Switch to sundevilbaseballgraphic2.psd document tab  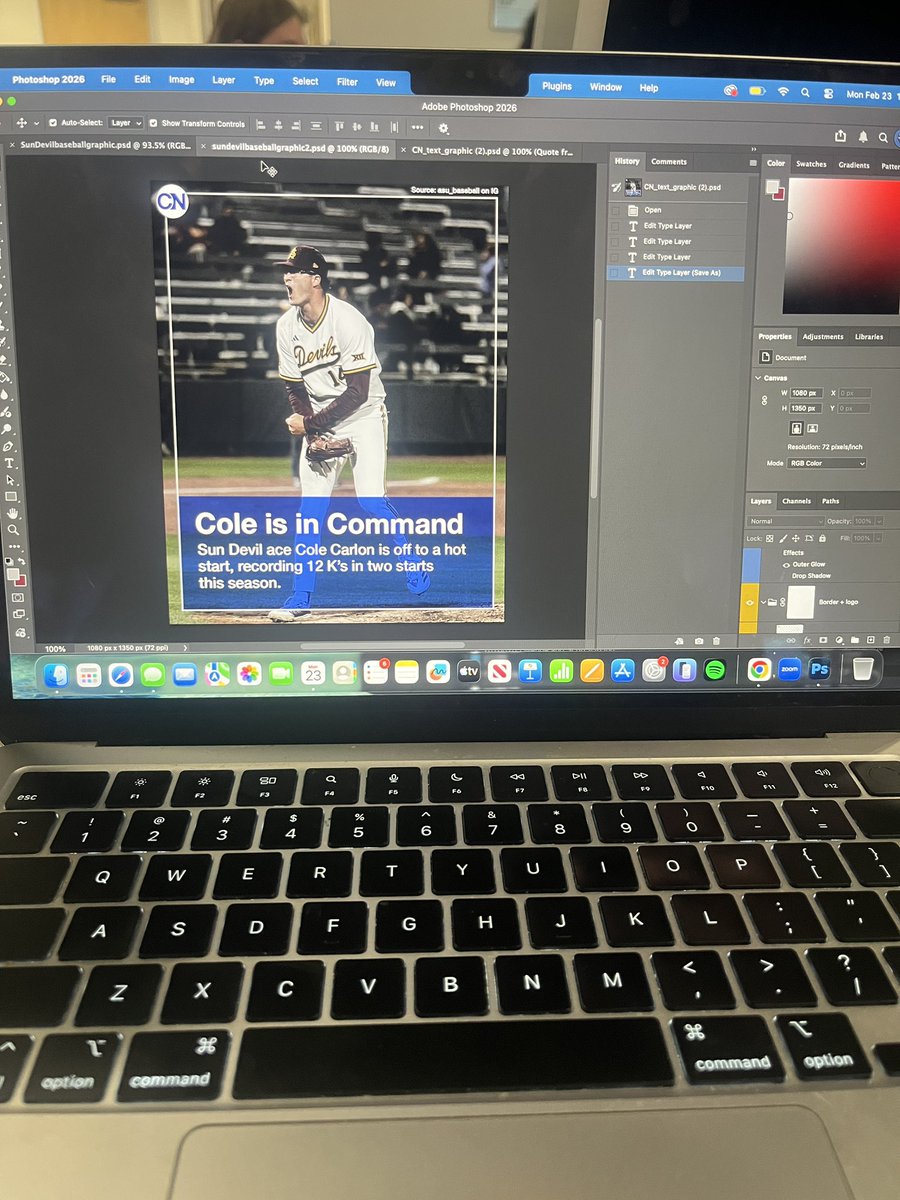coord(297,147)
